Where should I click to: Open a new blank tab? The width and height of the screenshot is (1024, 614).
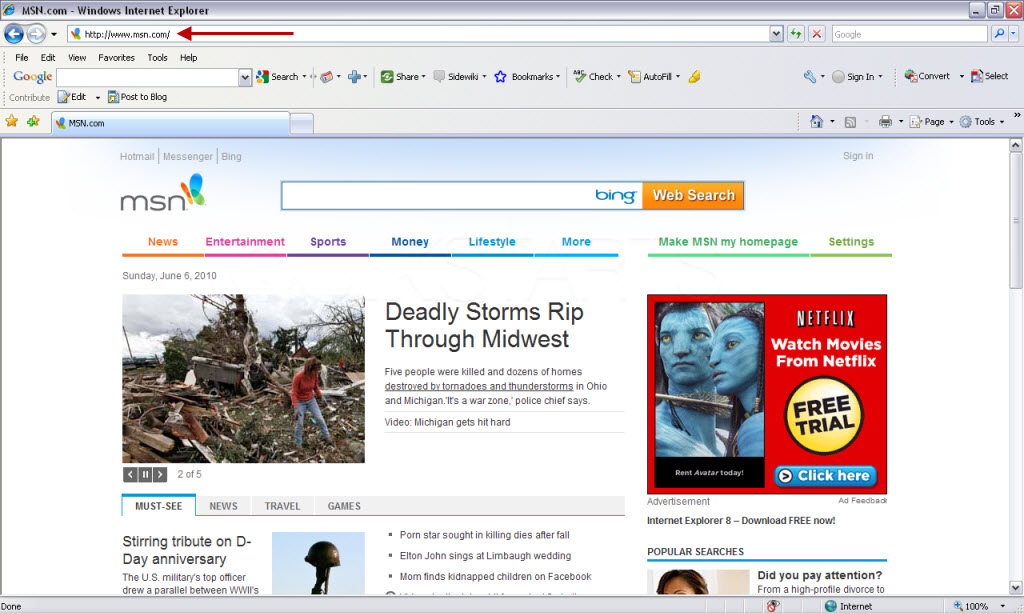point(302,123)
